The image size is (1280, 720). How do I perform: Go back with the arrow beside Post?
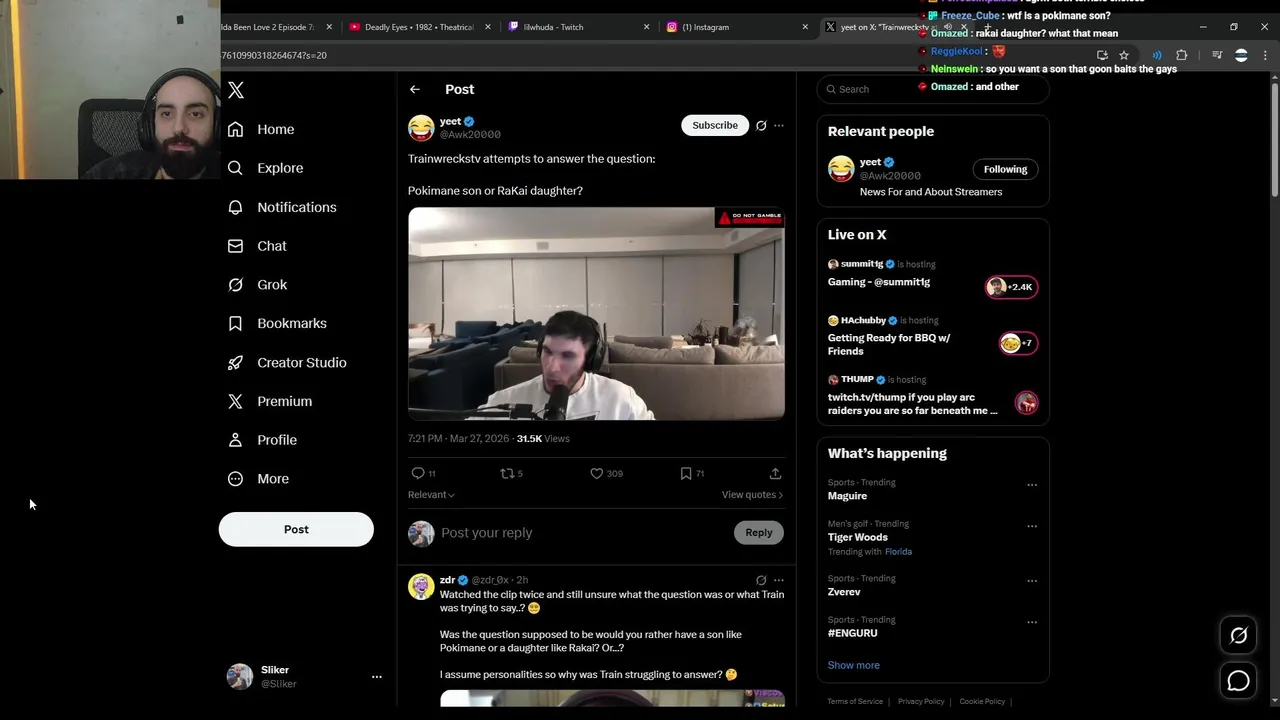415,90
